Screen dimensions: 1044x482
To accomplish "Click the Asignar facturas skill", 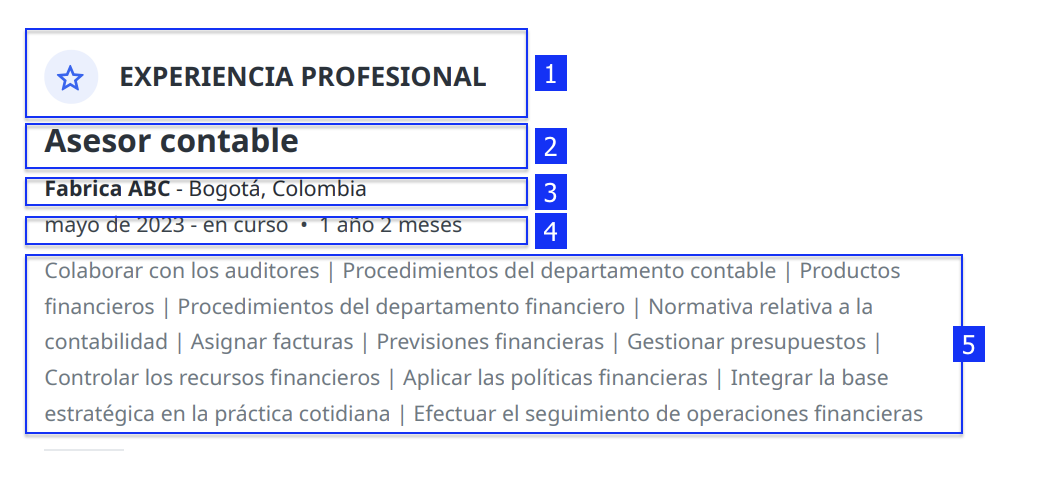I will (272, 342).
